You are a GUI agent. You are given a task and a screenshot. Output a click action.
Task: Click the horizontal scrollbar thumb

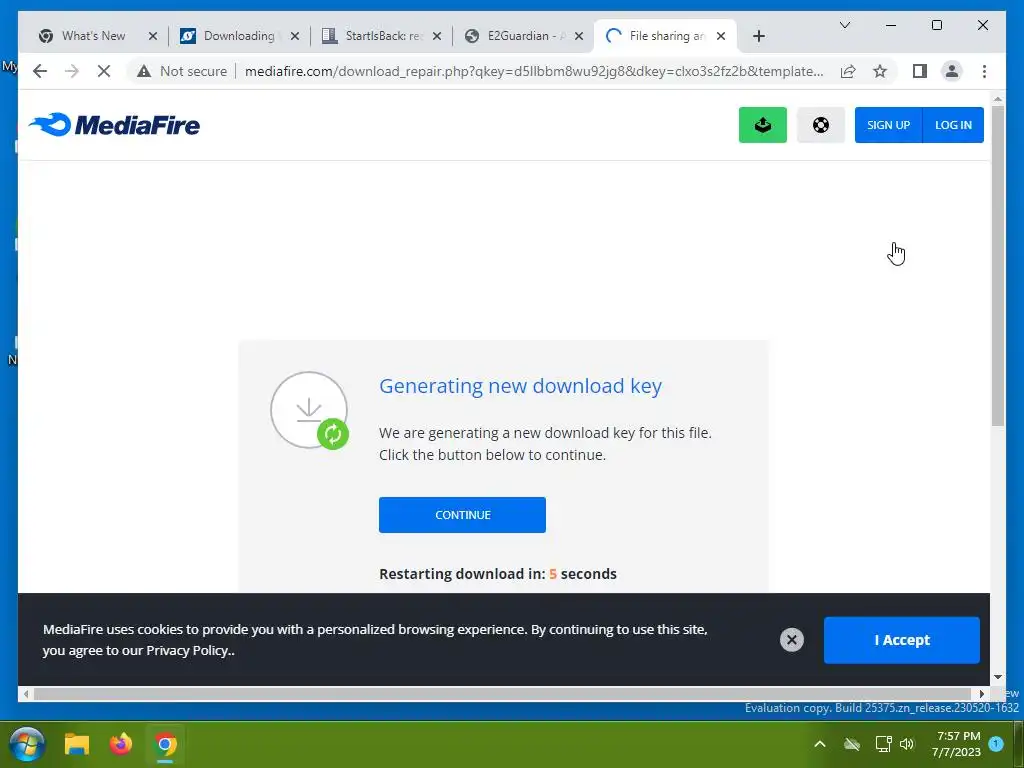point(502,694)
